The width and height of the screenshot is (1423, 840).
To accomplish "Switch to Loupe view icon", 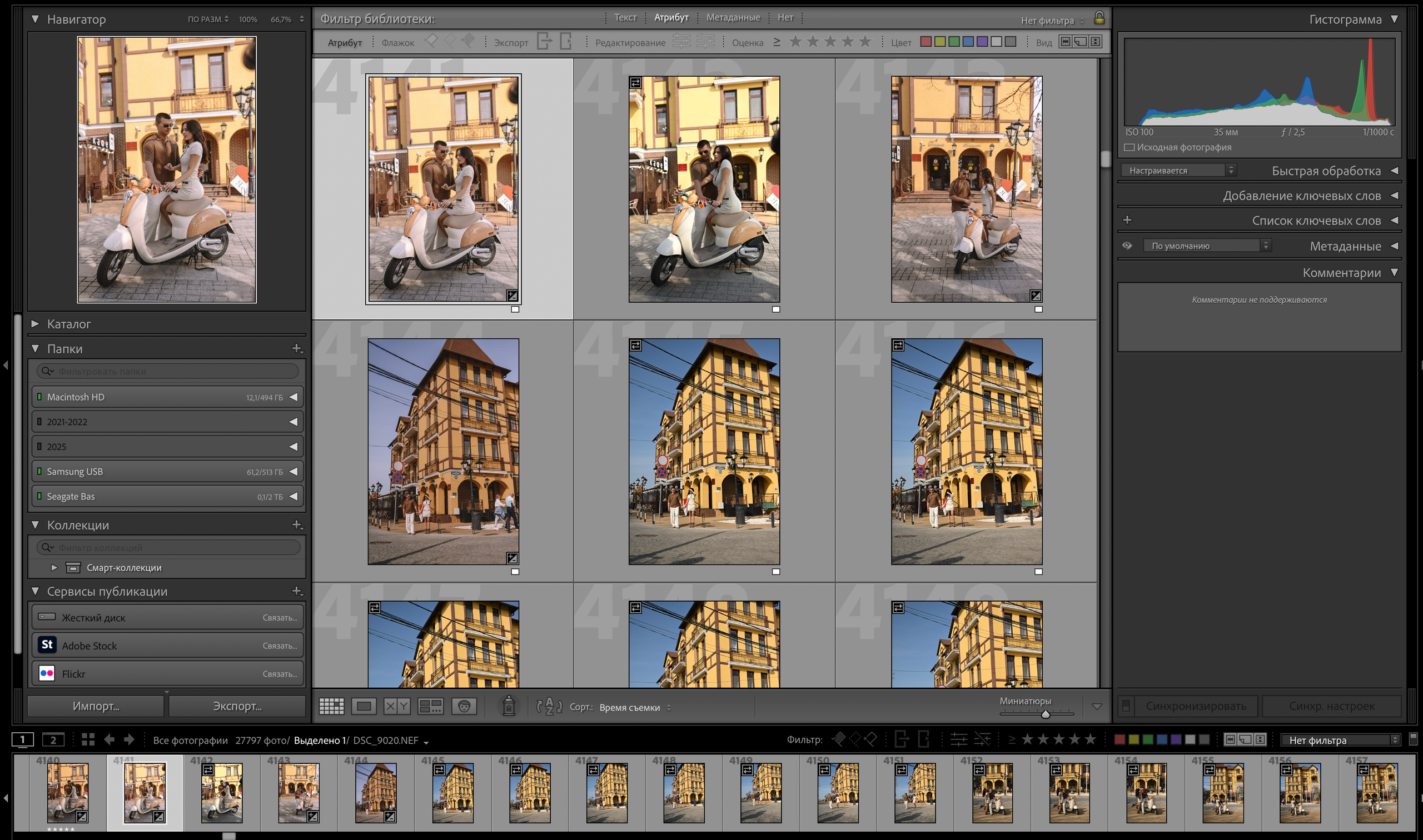I will point(364,706).
